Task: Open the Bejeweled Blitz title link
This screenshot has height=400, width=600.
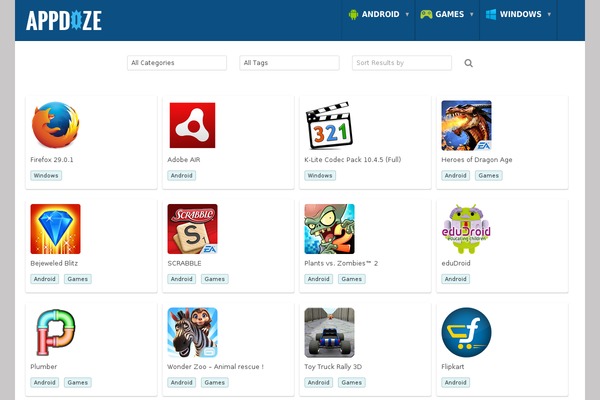Action: (x=54, y=263)
